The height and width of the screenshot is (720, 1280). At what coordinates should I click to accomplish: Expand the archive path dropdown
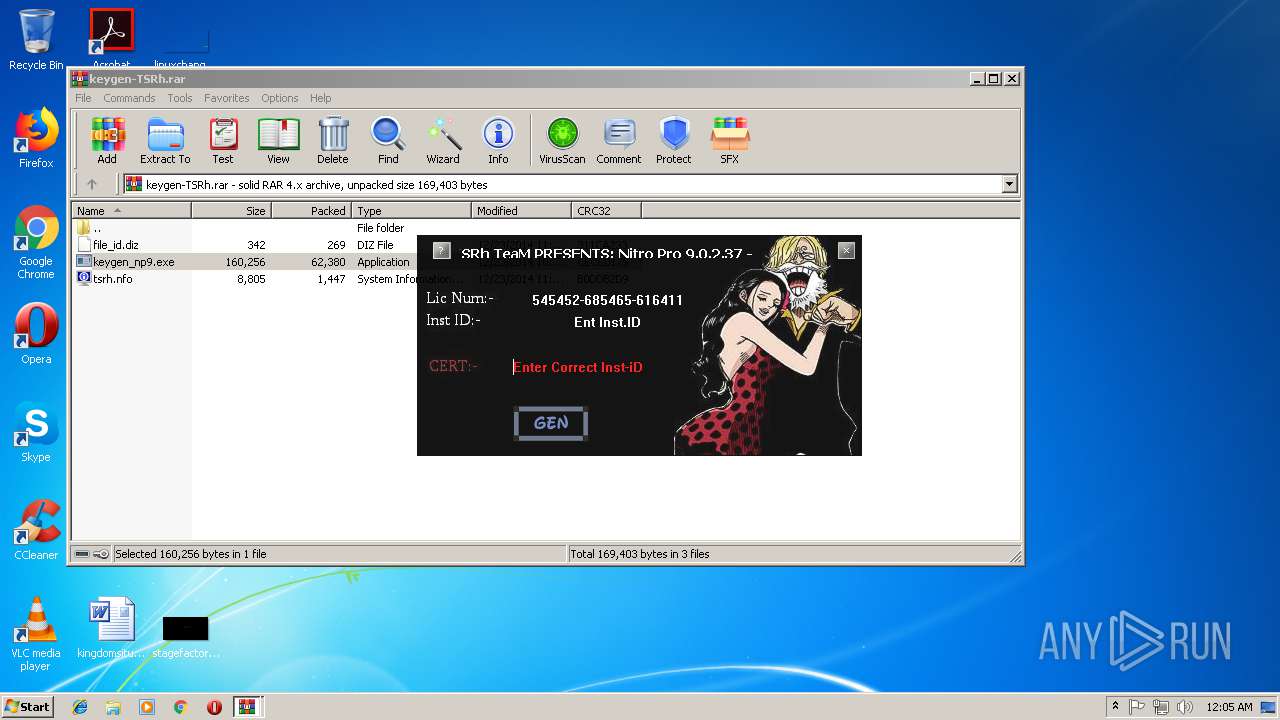[x=1009, y=184]
